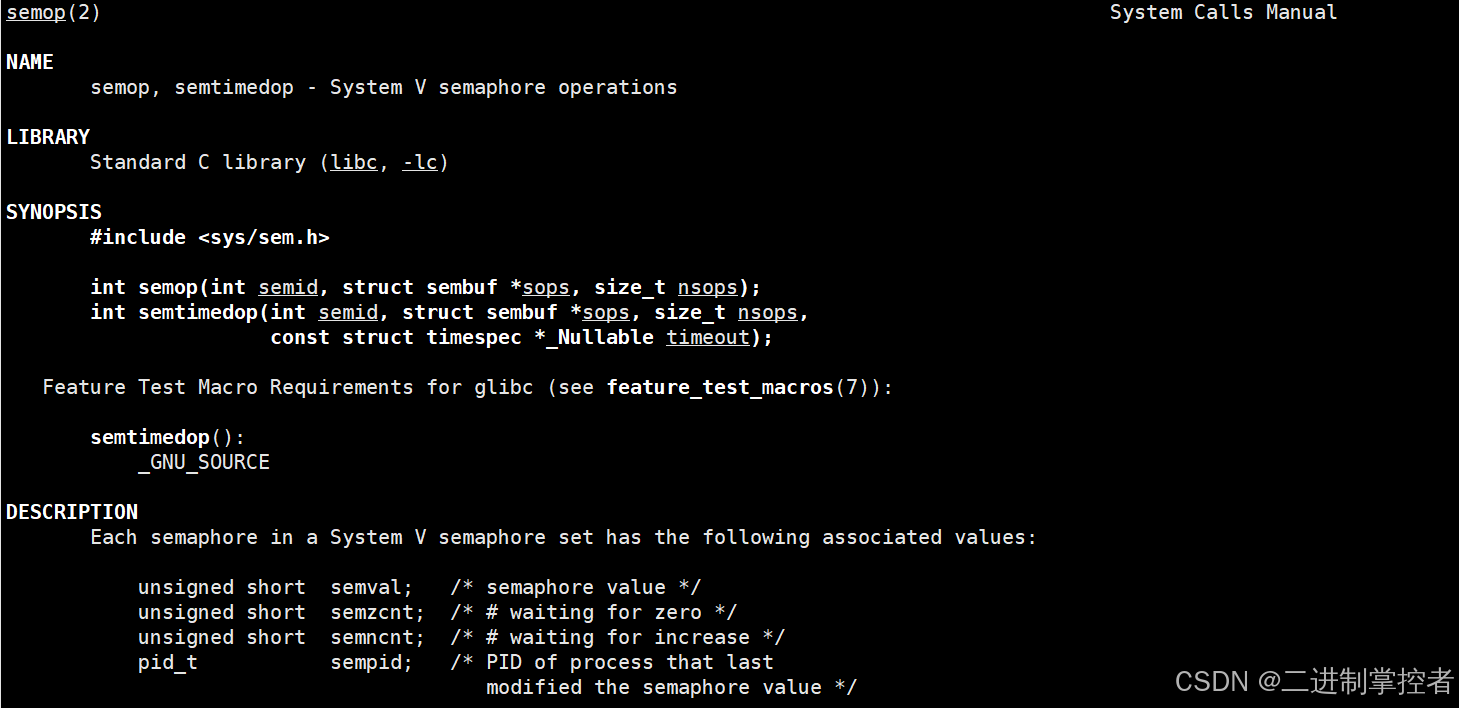Viewport: 1459px width, 708px height.
Task: Click the NAME section heading
Action: click(x=30, y=62)
